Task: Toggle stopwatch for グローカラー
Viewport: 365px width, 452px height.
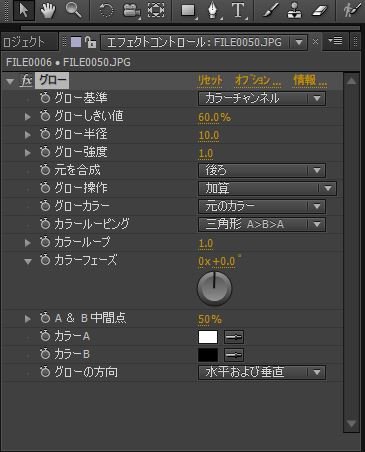Action: coord(45,206)
